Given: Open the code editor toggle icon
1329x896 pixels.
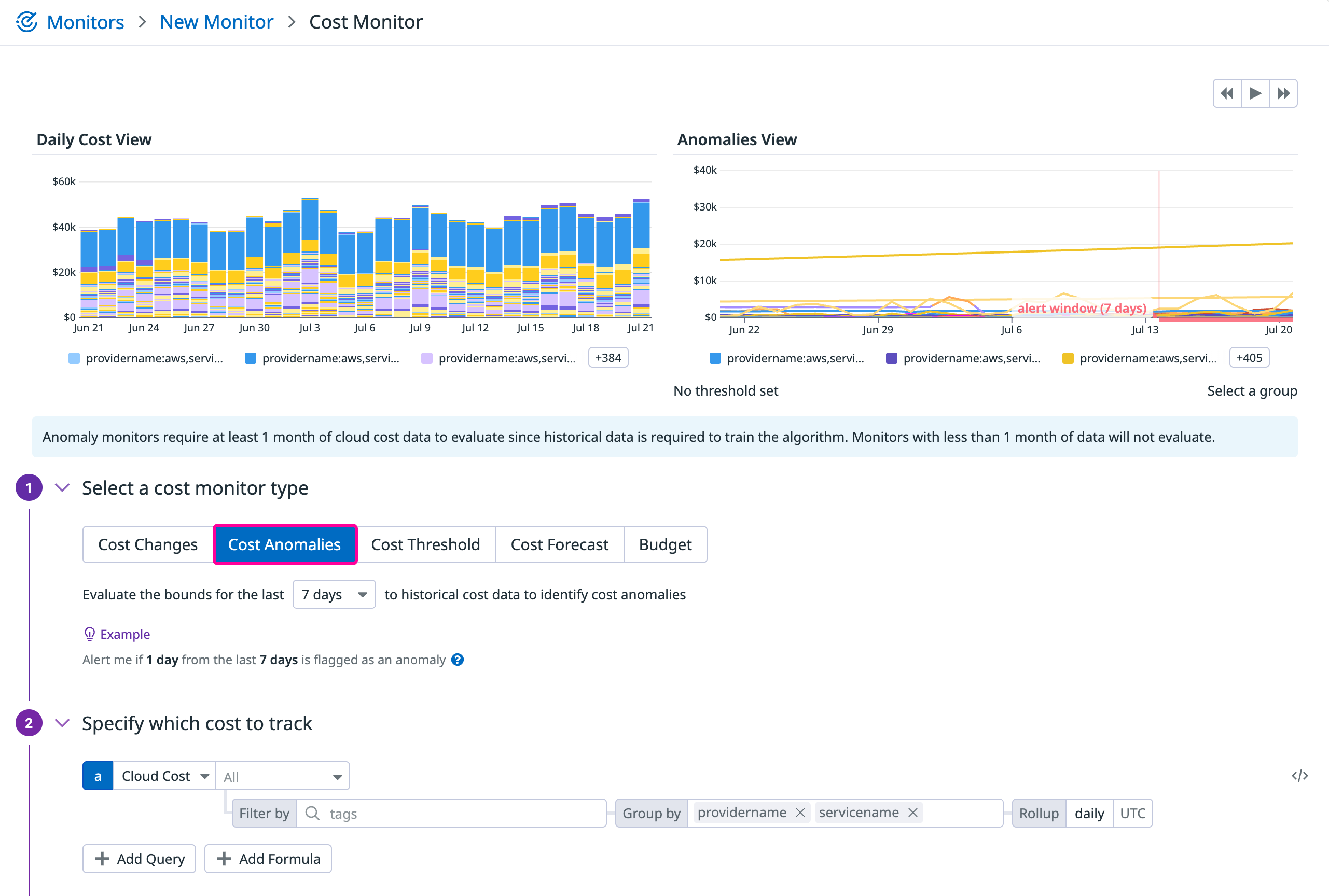Looking at the screenshot, I should [1299, 775].
